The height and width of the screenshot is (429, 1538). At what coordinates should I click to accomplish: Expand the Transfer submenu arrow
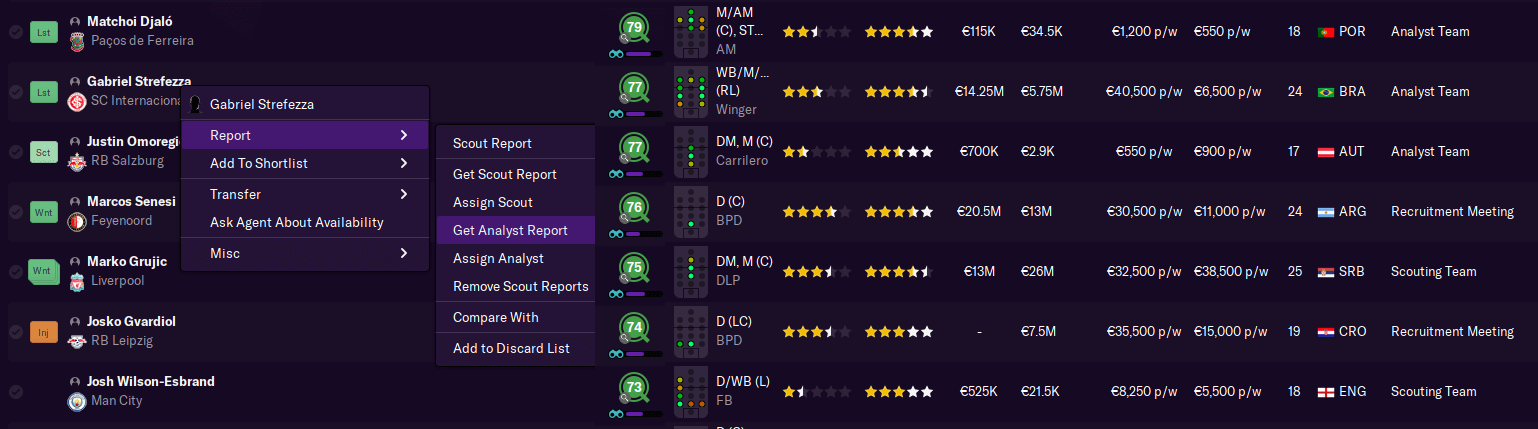point(404,194)
